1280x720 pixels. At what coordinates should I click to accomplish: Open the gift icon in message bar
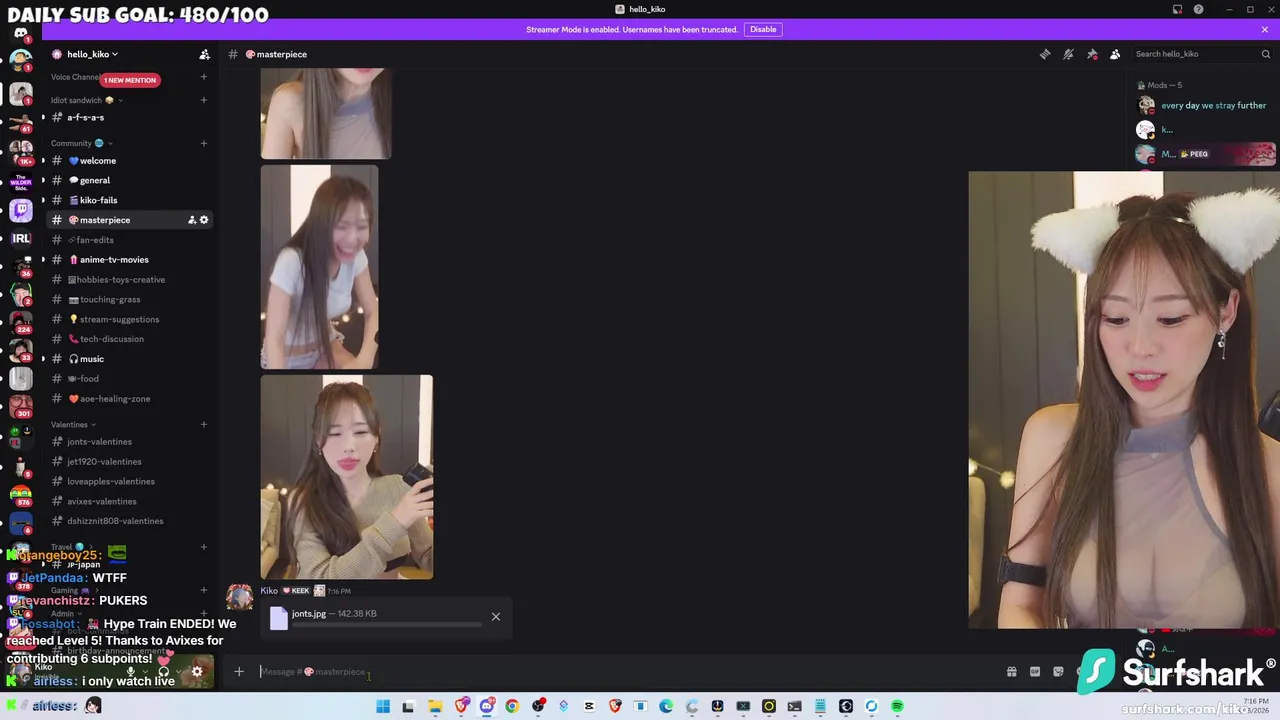pyautogui.click(x=1011, y=672)
